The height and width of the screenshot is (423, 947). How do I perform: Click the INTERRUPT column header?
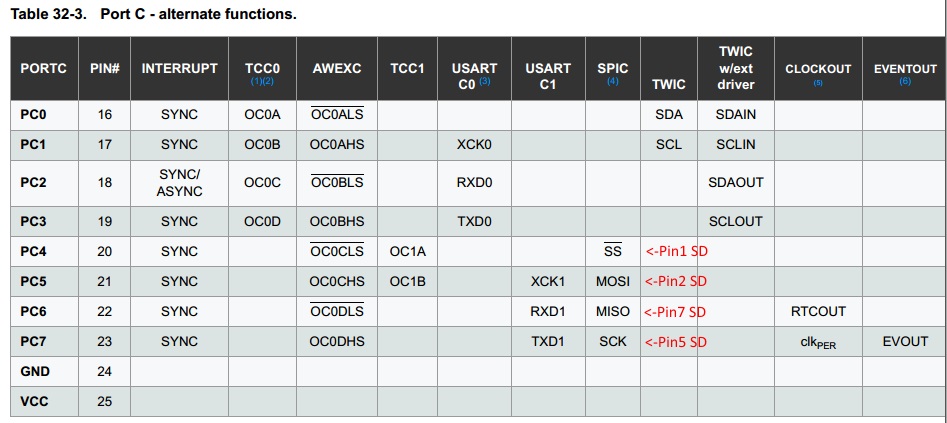point(179,69)
